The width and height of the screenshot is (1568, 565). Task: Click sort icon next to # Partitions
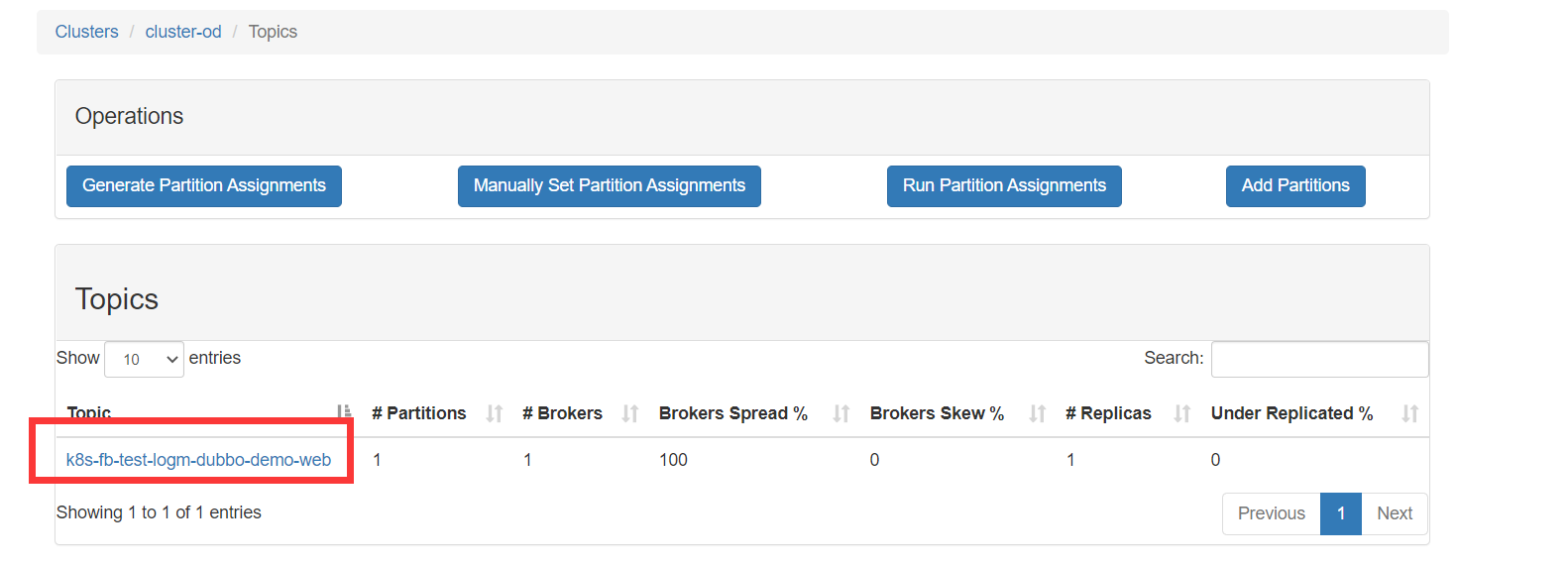tap(495, 413)
